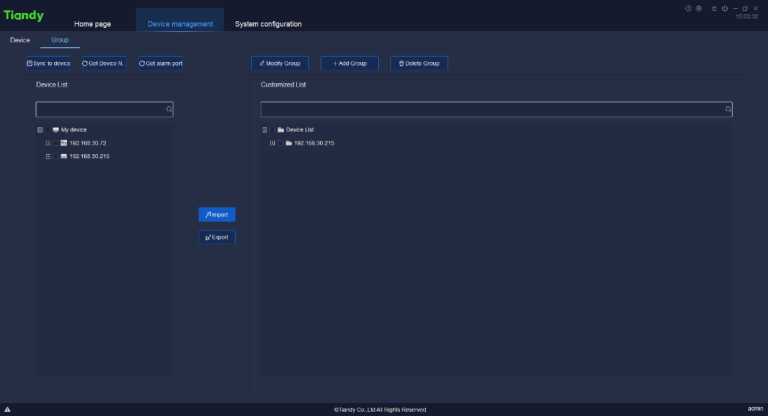Click search icon in Device List box
Screen dimensions: 768x416
click(x=169, y=109)
